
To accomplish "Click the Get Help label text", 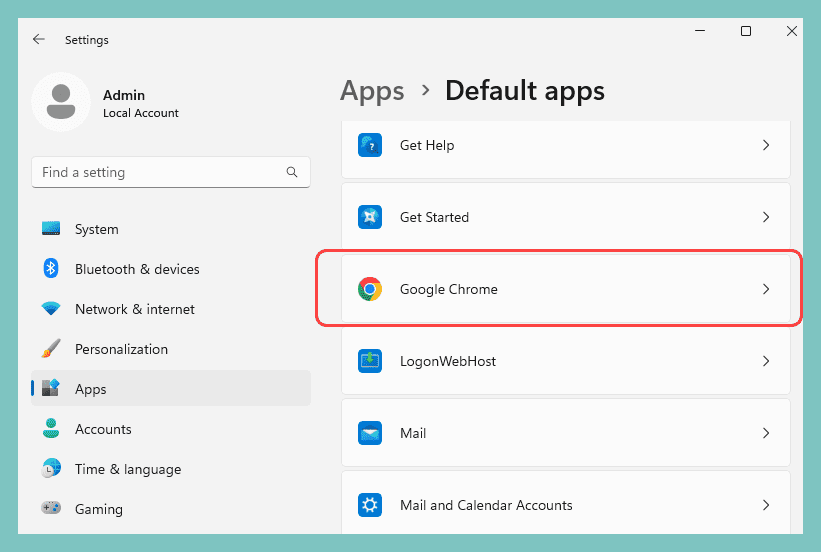I will coord(427,145).
